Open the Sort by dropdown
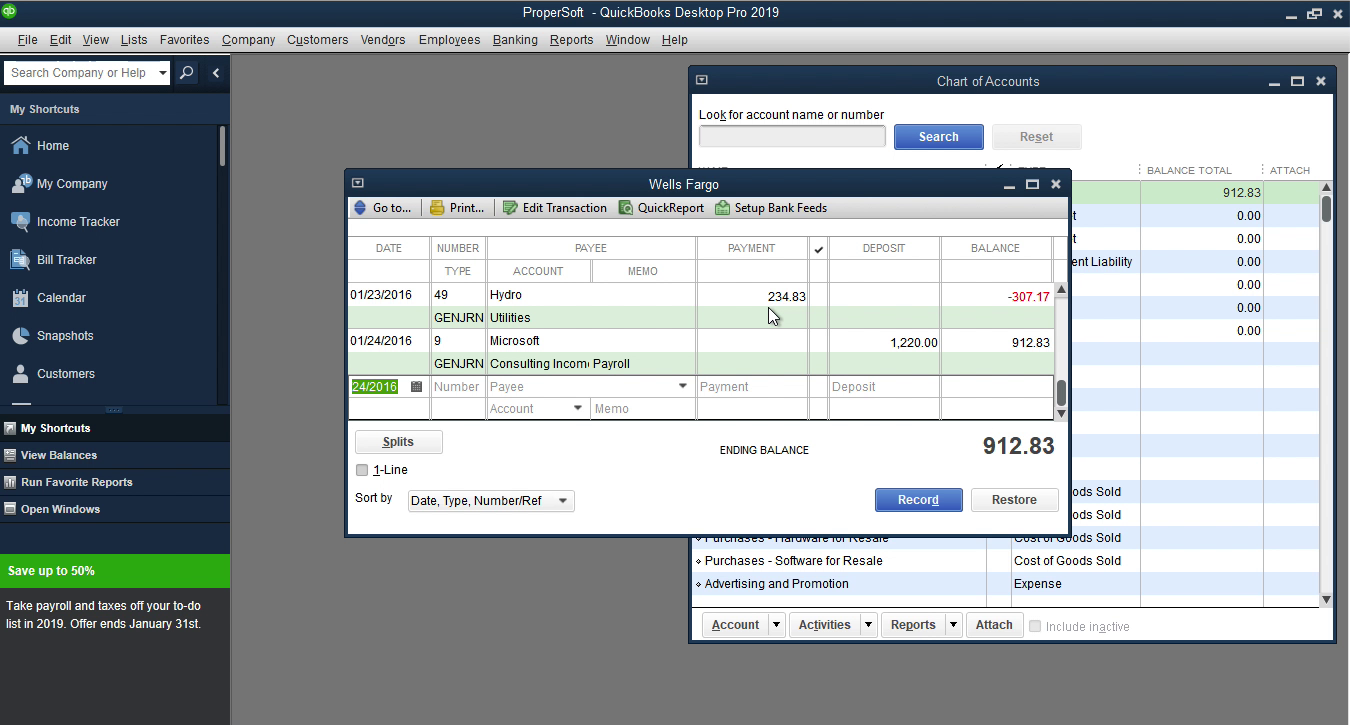Screen dimensions: 1350x725 click(562, 501)
